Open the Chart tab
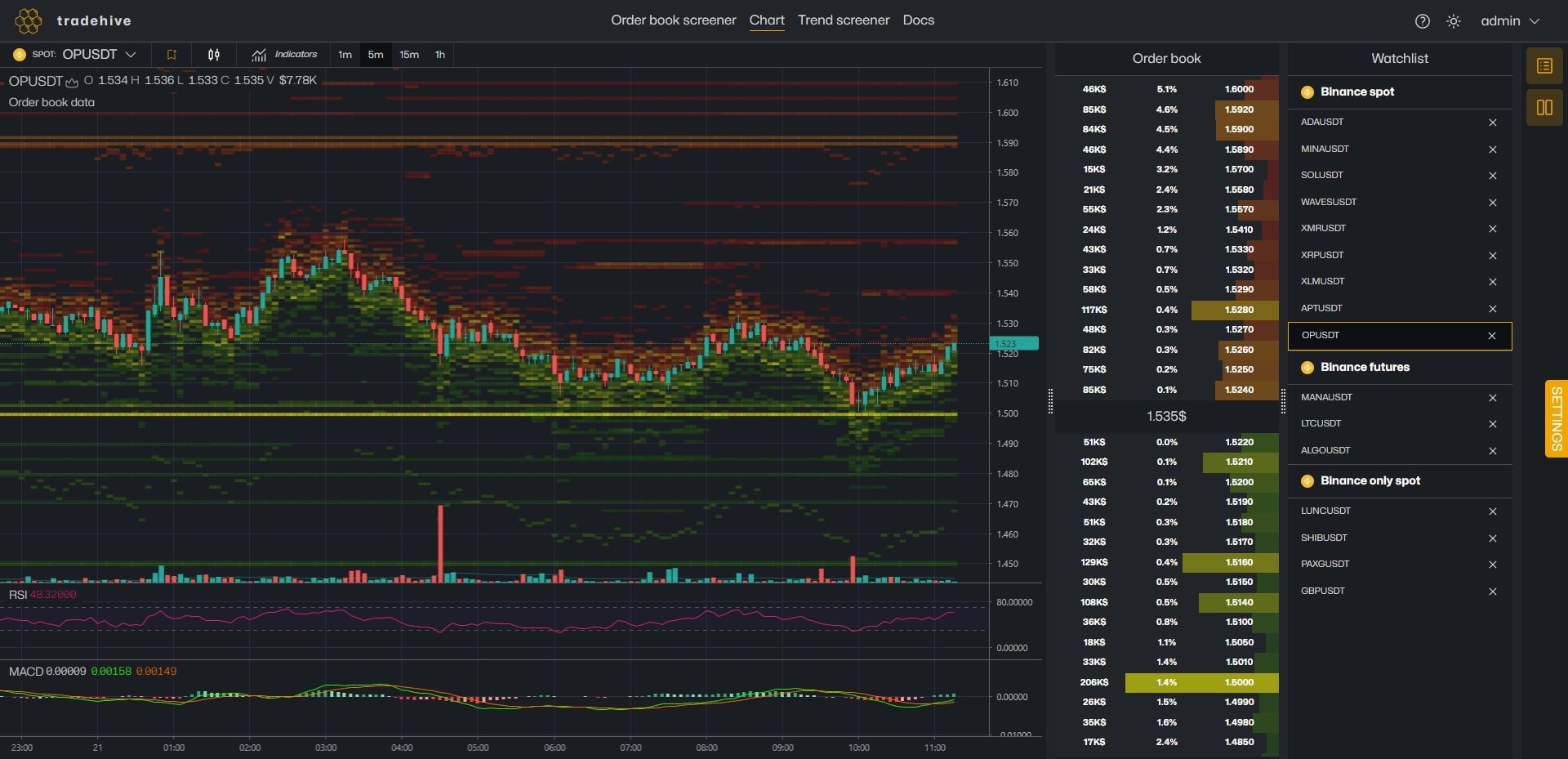The height and width of the screenshot is (759, 1568). pyautogui.click(x=767, y=20)
